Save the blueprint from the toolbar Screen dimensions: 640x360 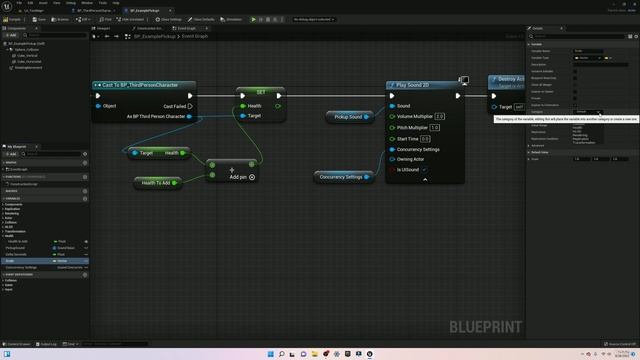pyautogui.click(x=39, y=19)
